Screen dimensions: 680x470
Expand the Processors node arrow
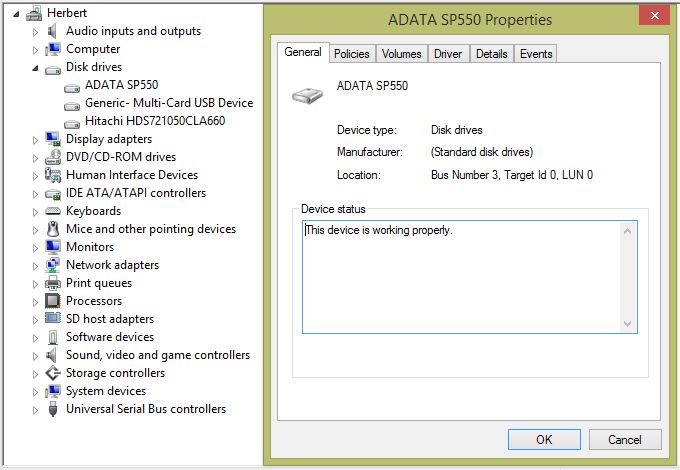pos(36,302)
